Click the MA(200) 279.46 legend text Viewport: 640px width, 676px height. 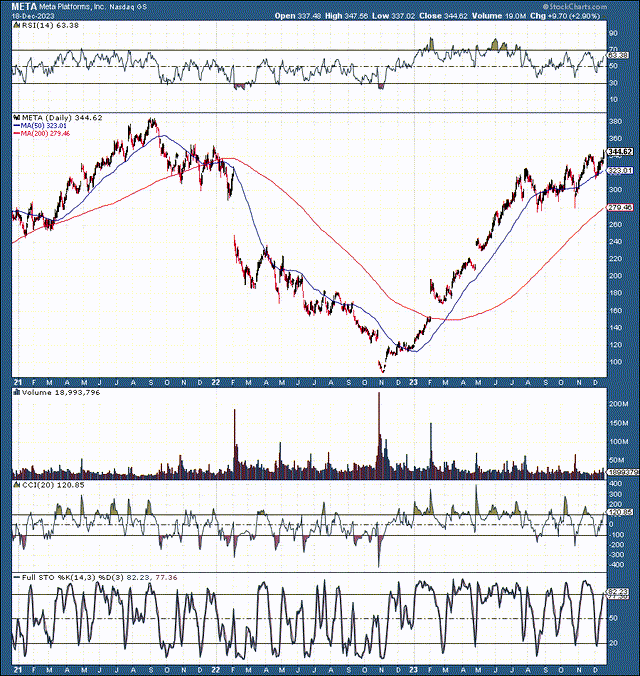click(45, 134)
